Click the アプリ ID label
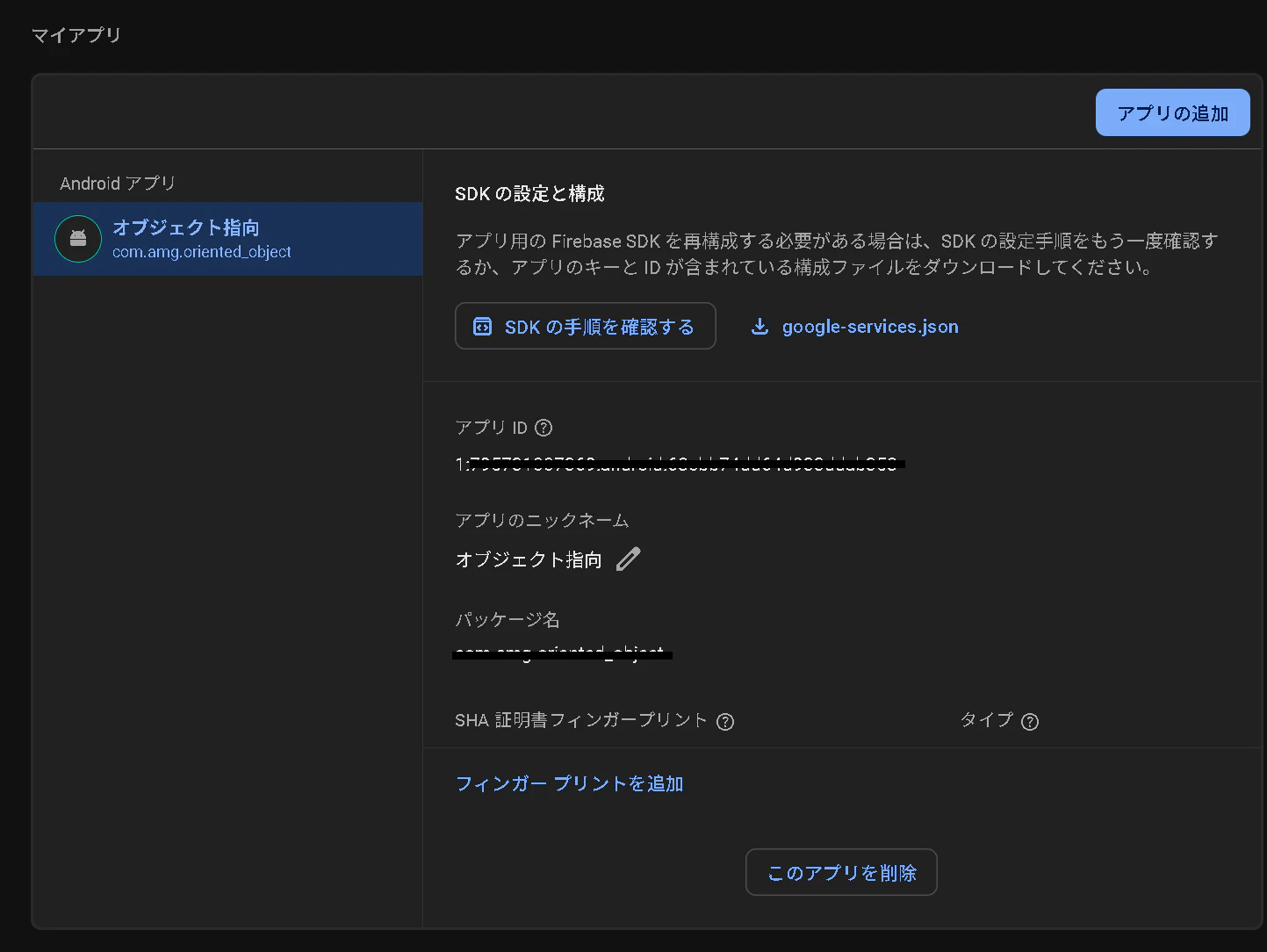The width and height of the screenshot is (1267, 952). pos(491,428)
